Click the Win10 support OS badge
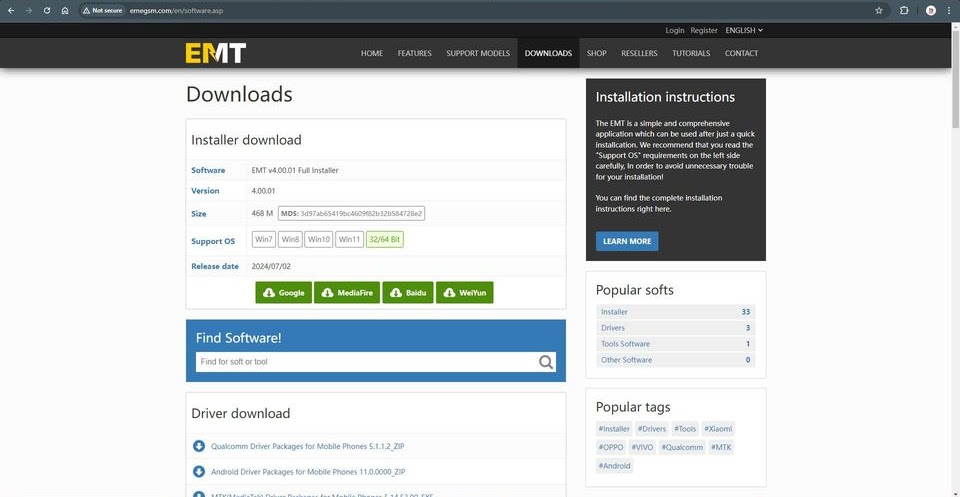960x497 pixels. [x=319, y=239]
